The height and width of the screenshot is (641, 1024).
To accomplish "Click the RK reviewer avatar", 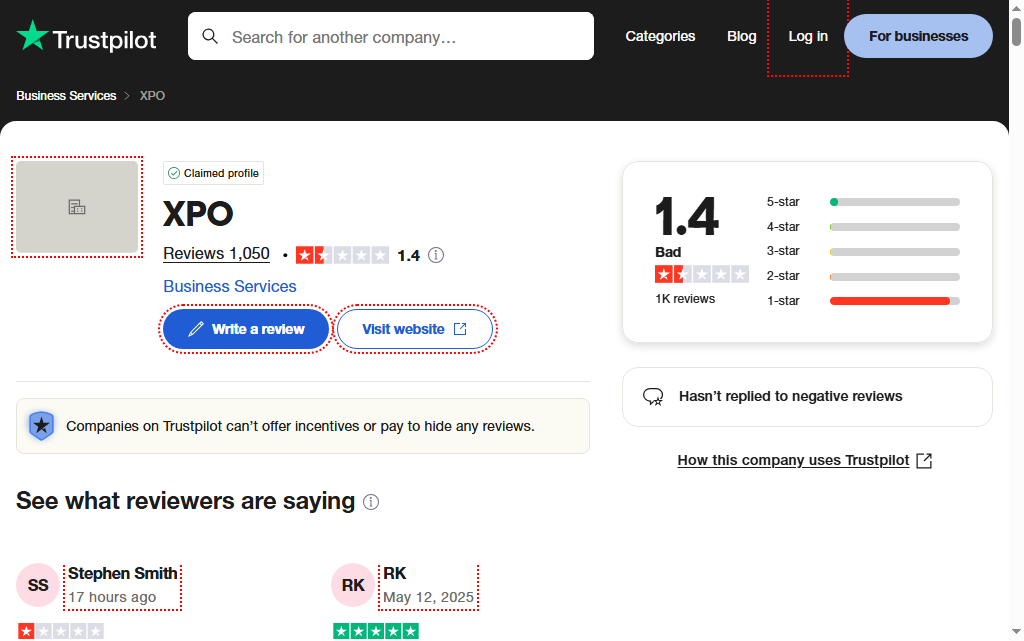I will [353, 585].
